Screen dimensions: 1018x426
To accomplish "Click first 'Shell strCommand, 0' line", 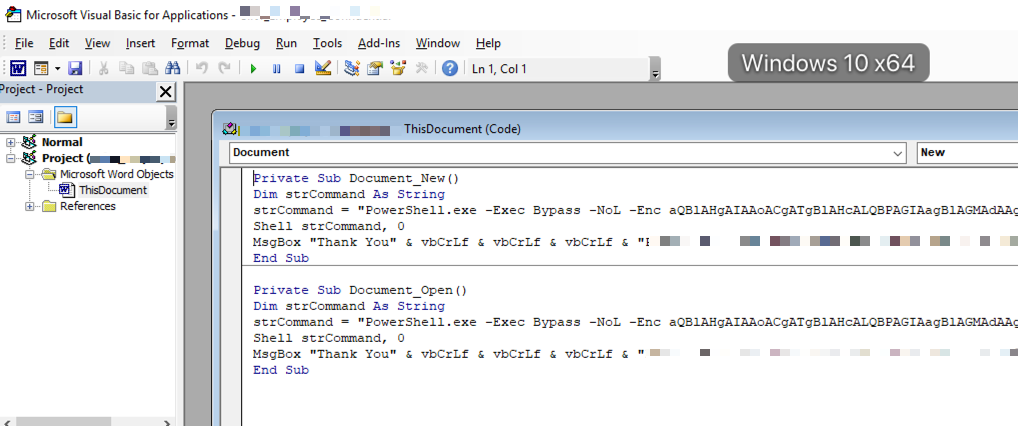I will pos(329,227).
